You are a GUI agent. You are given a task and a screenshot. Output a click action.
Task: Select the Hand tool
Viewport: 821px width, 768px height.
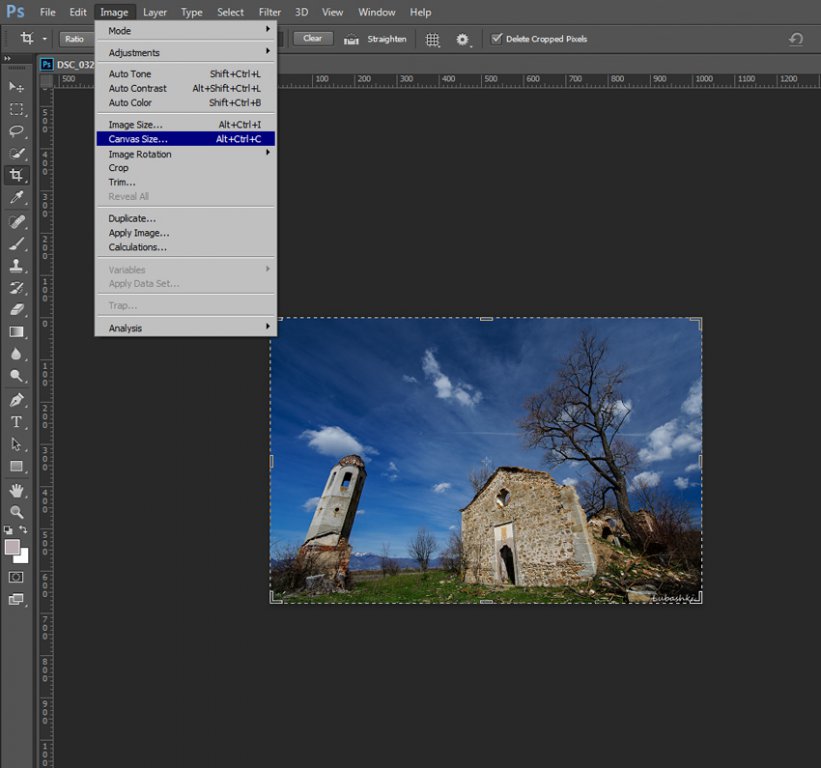click(x=17, y=490)
